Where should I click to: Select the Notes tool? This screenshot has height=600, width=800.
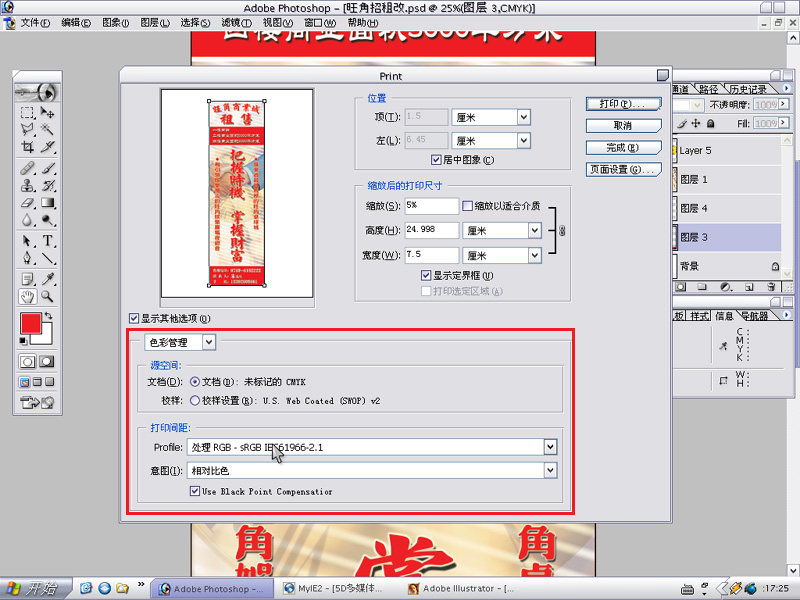pos(27,279)
